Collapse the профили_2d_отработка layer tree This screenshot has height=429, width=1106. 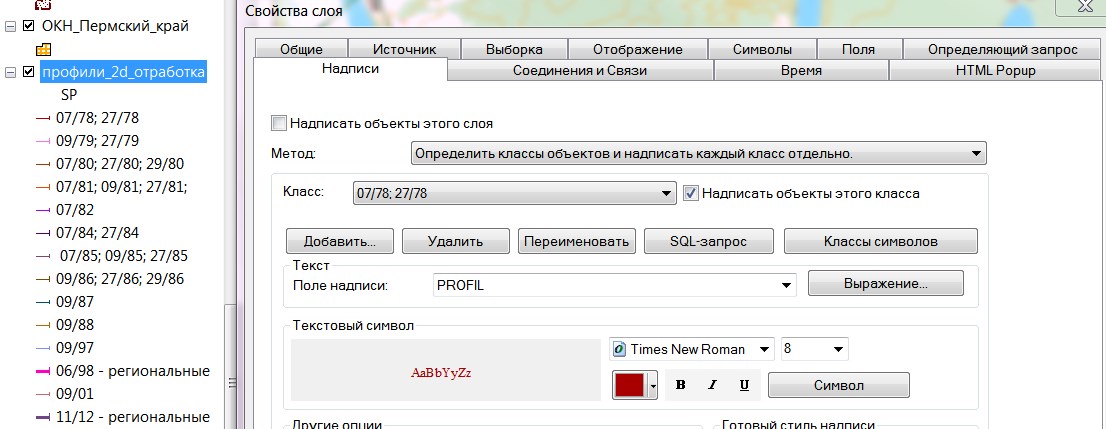(x=10, y=72)
